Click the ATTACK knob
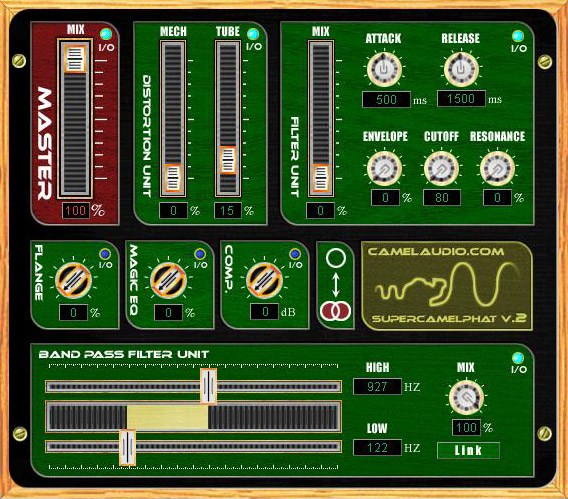 pyautogui.click(x=384, y=69)
